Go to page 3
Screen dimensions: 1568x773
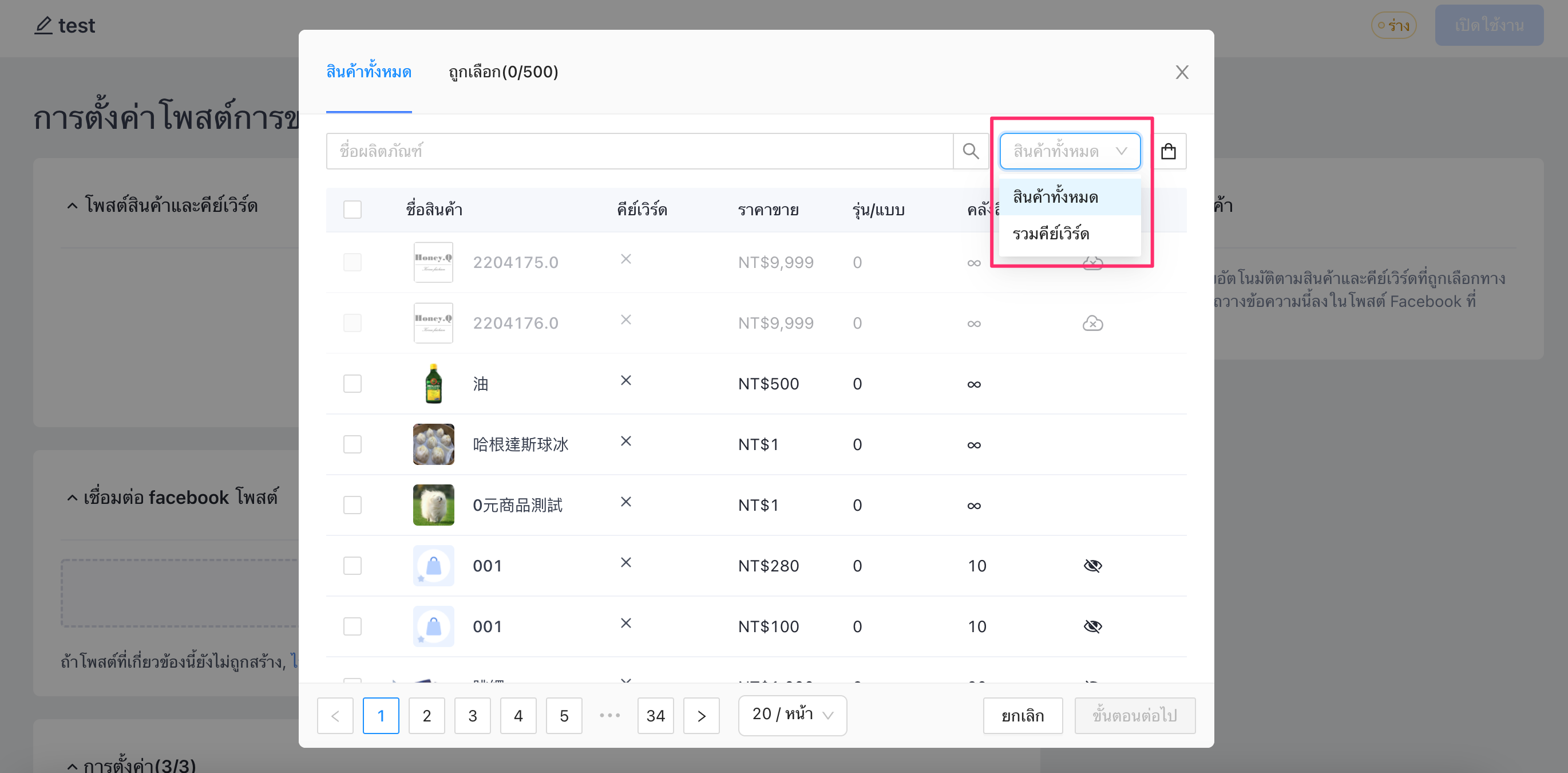(x=472, y=716)
